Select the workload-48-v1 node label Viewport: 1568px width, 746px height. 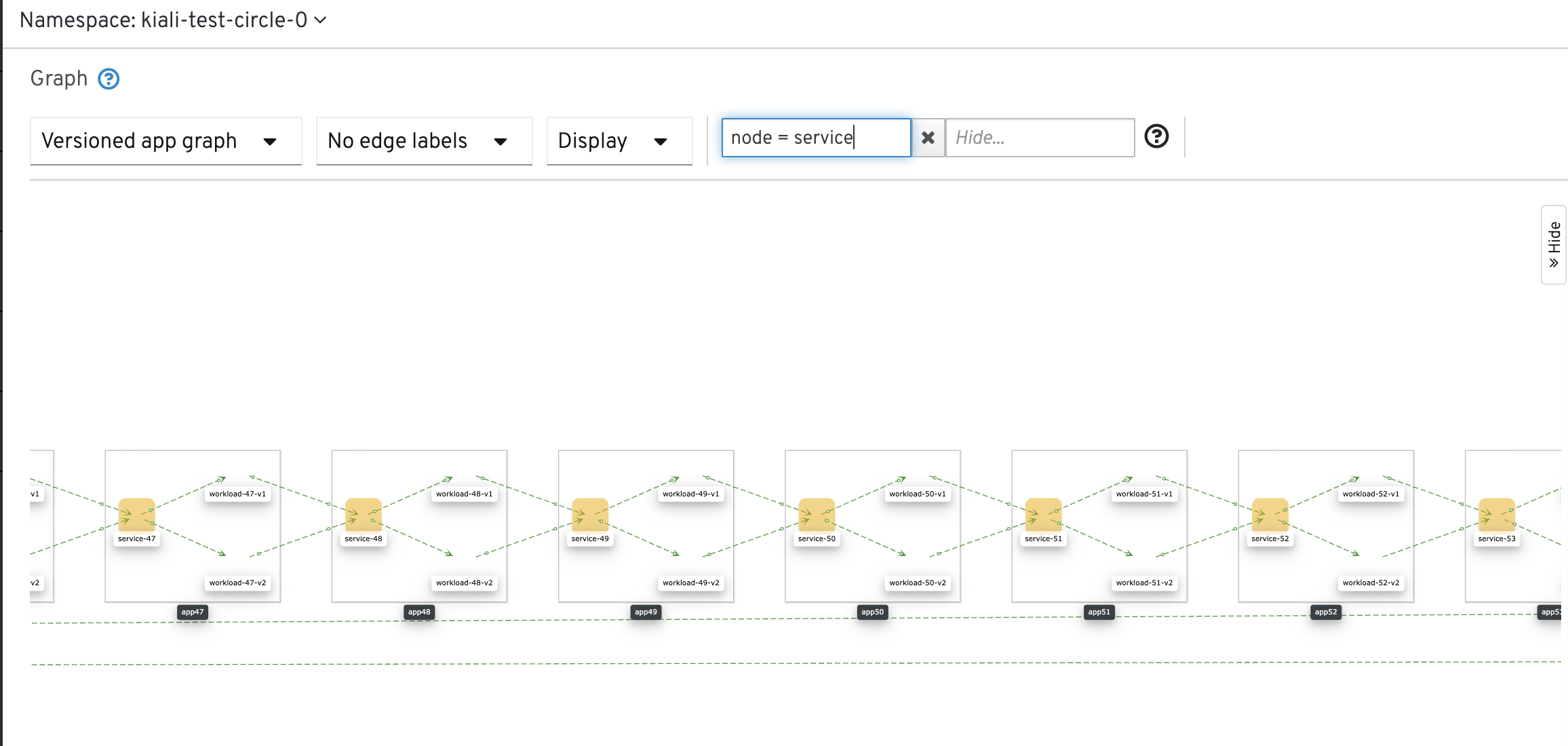464,494
